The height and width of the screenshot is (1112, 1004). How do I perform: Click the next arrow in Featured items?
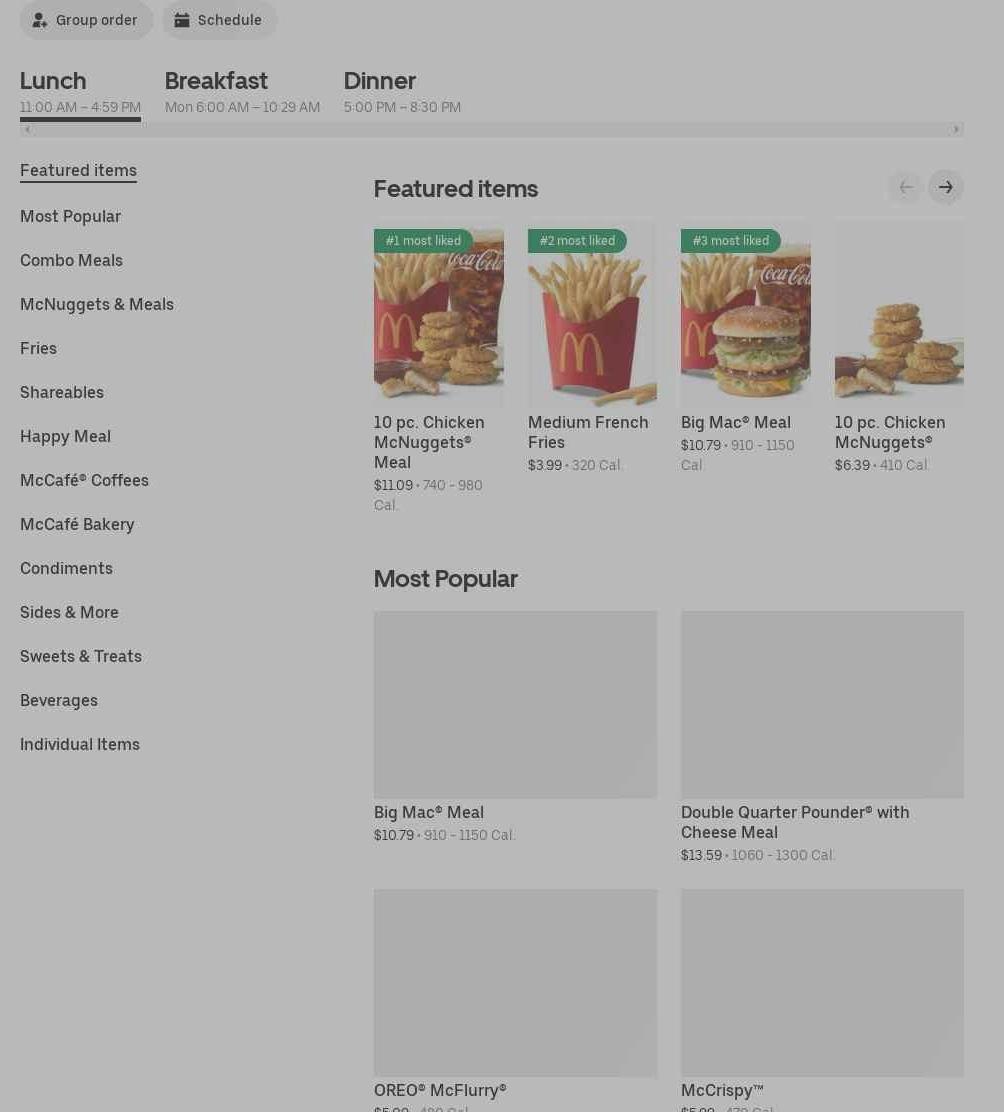945,187
